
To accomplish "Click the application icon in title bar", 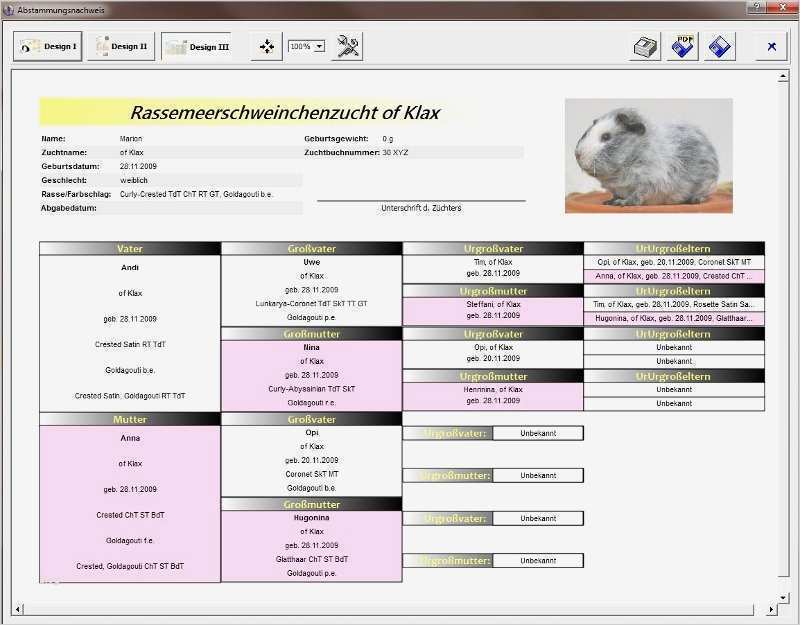I will pos(9,9).
